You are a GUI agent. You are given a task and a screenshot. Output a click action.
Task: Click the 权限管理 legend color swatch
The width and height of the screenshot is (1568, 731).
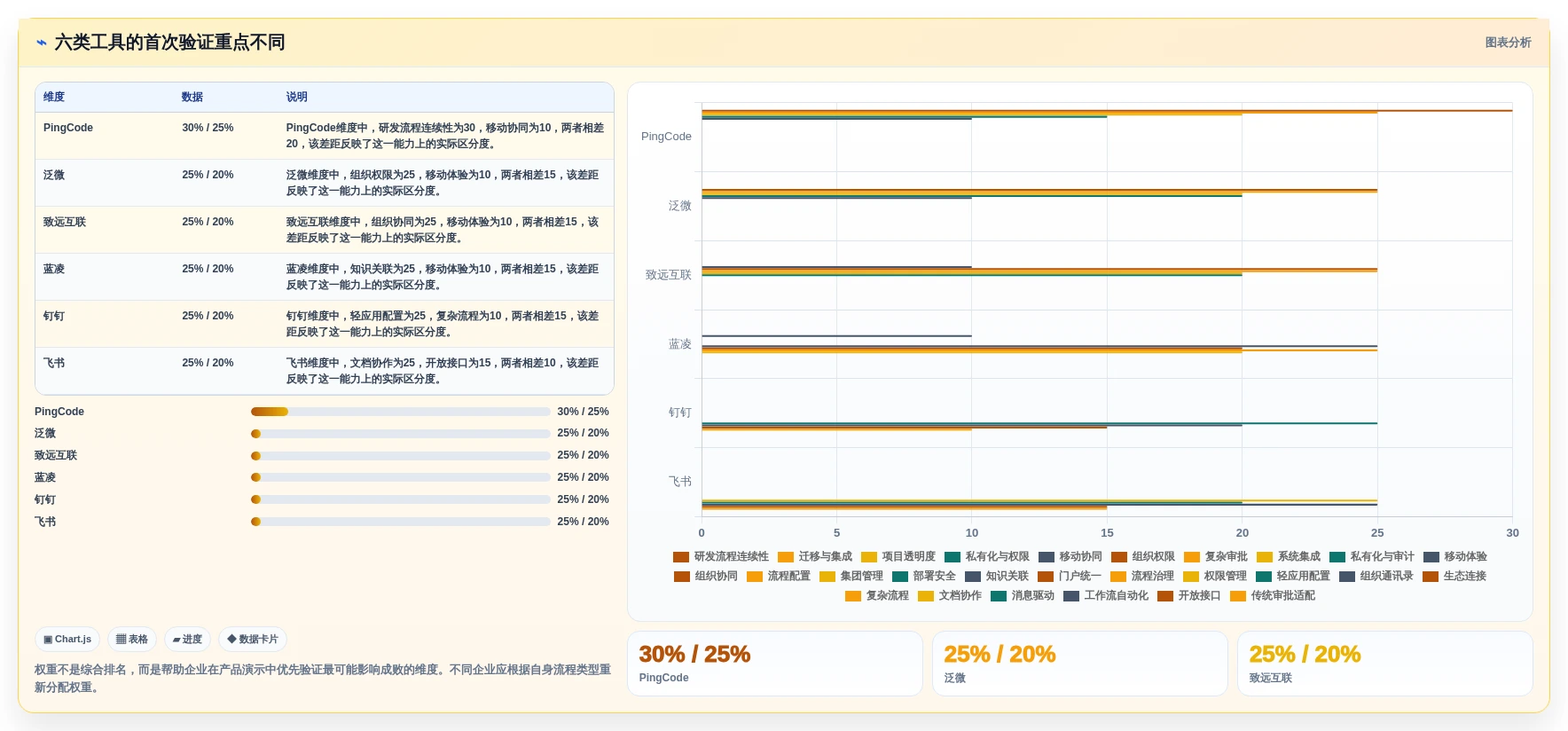1191,577
